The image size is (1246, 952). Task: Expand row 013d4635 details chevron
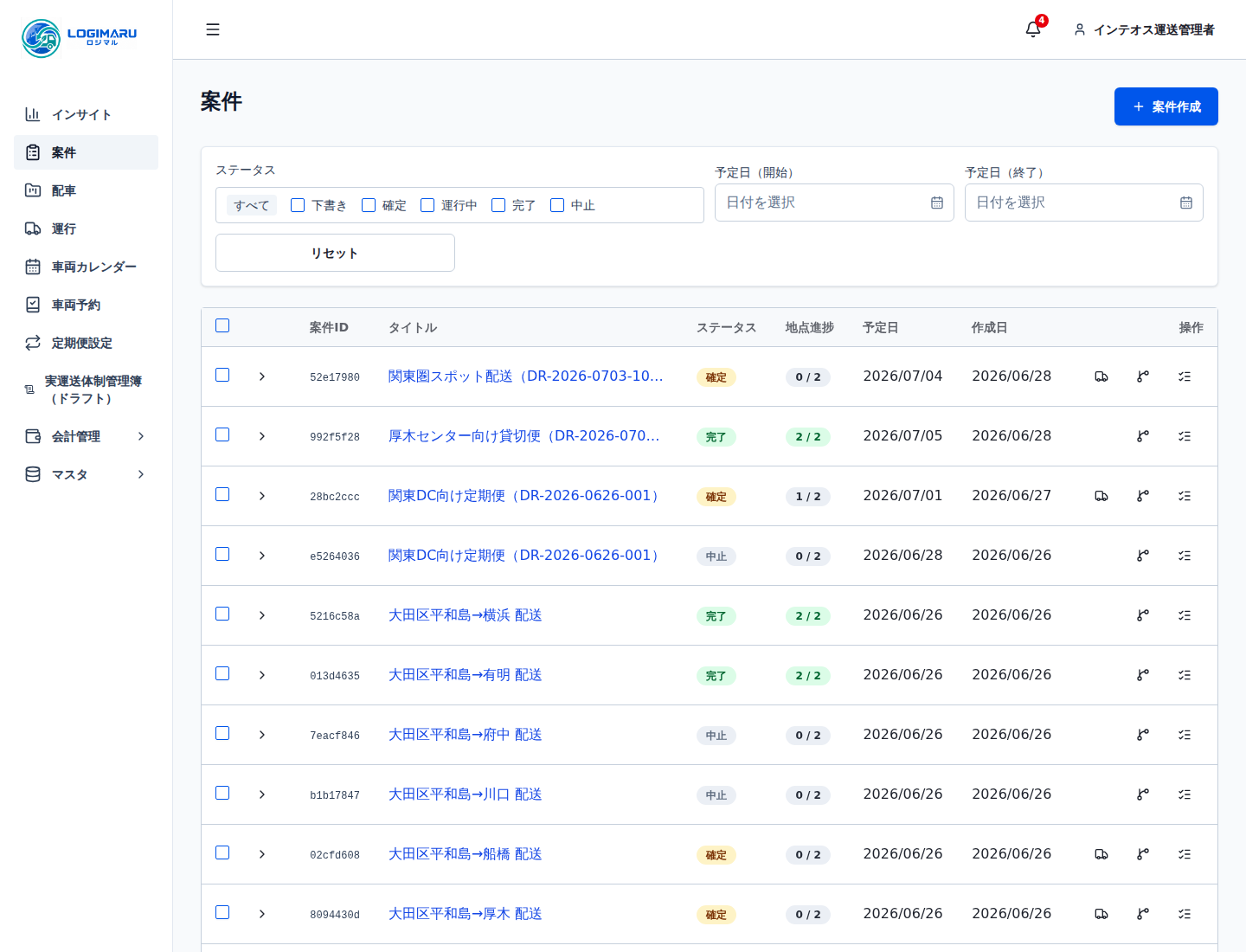262,675
